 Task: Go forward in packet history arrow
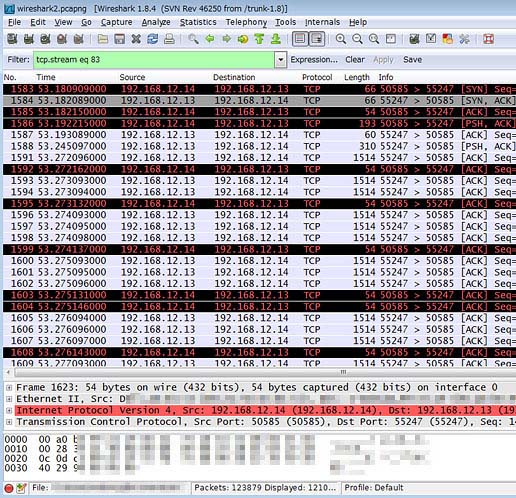(x=227, y=39)
